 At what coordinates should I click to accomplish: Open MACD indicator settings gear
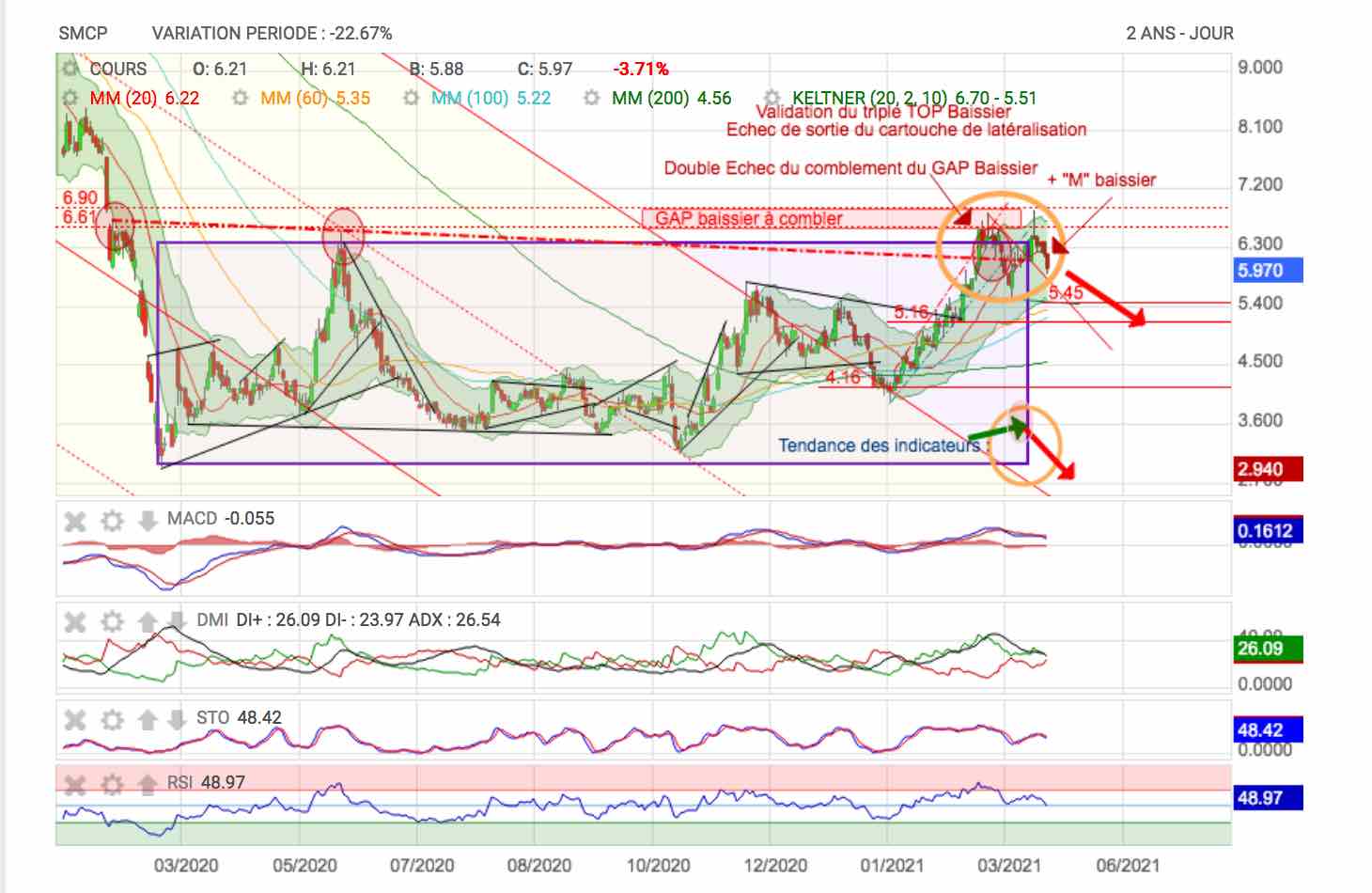tap(112, 520)
